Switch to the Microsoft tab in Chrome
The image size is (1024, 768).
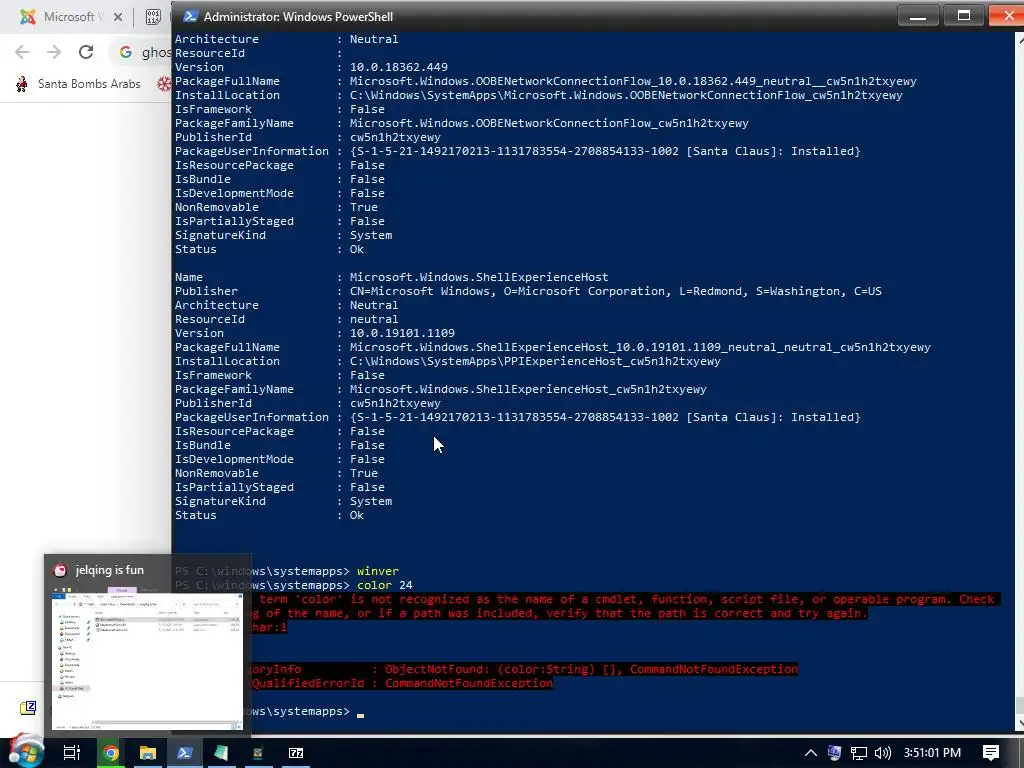(x=69, y=17)
